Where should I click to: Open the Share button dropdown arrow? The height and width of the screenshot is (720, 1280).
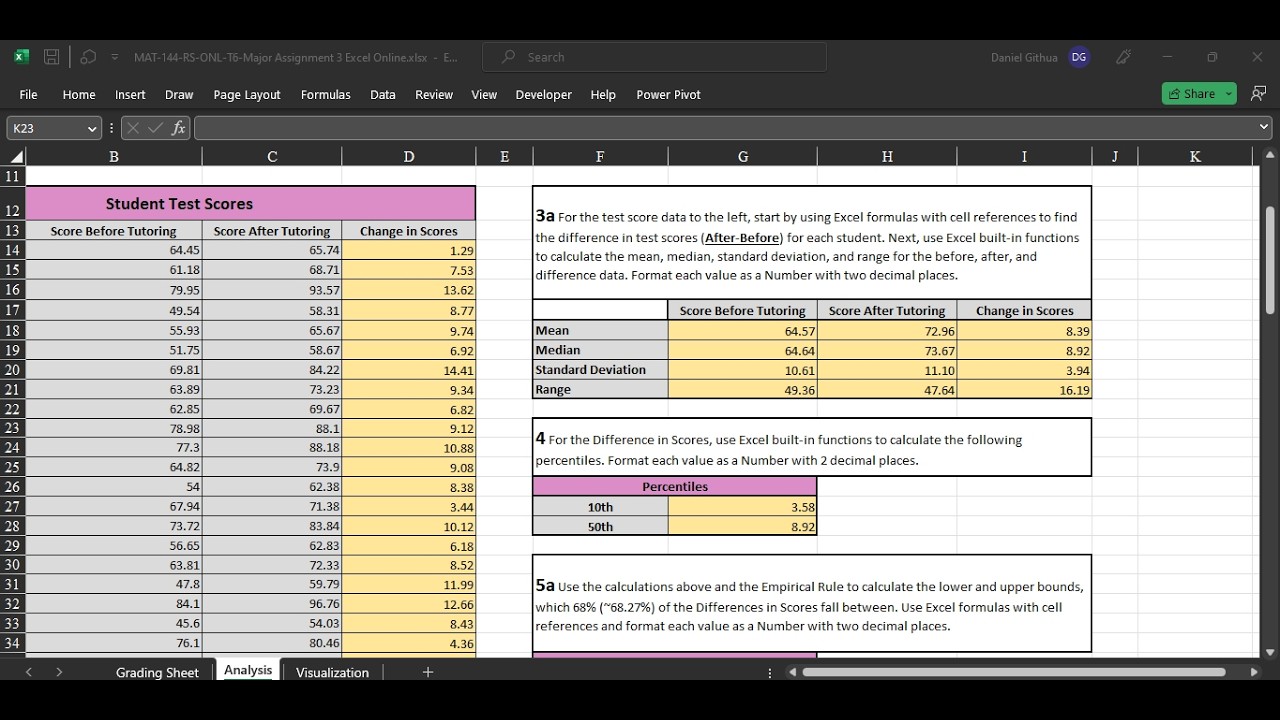1229,93
